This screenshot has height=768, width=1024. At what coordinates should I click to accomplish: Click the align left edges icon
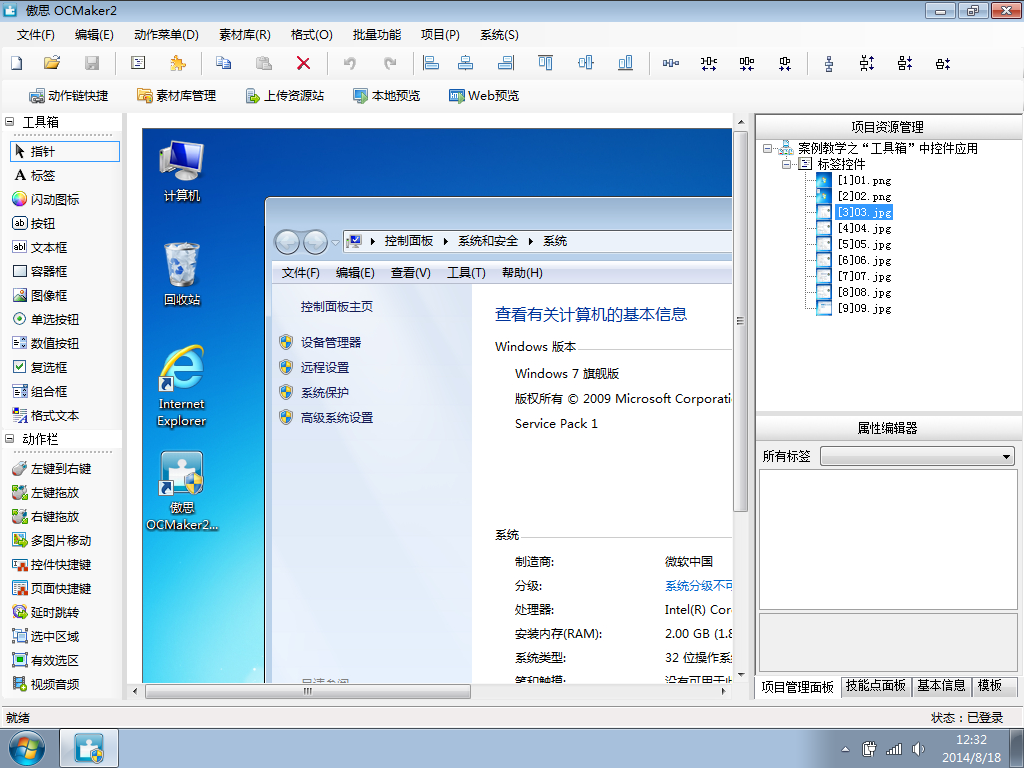[x=431, y=63]
